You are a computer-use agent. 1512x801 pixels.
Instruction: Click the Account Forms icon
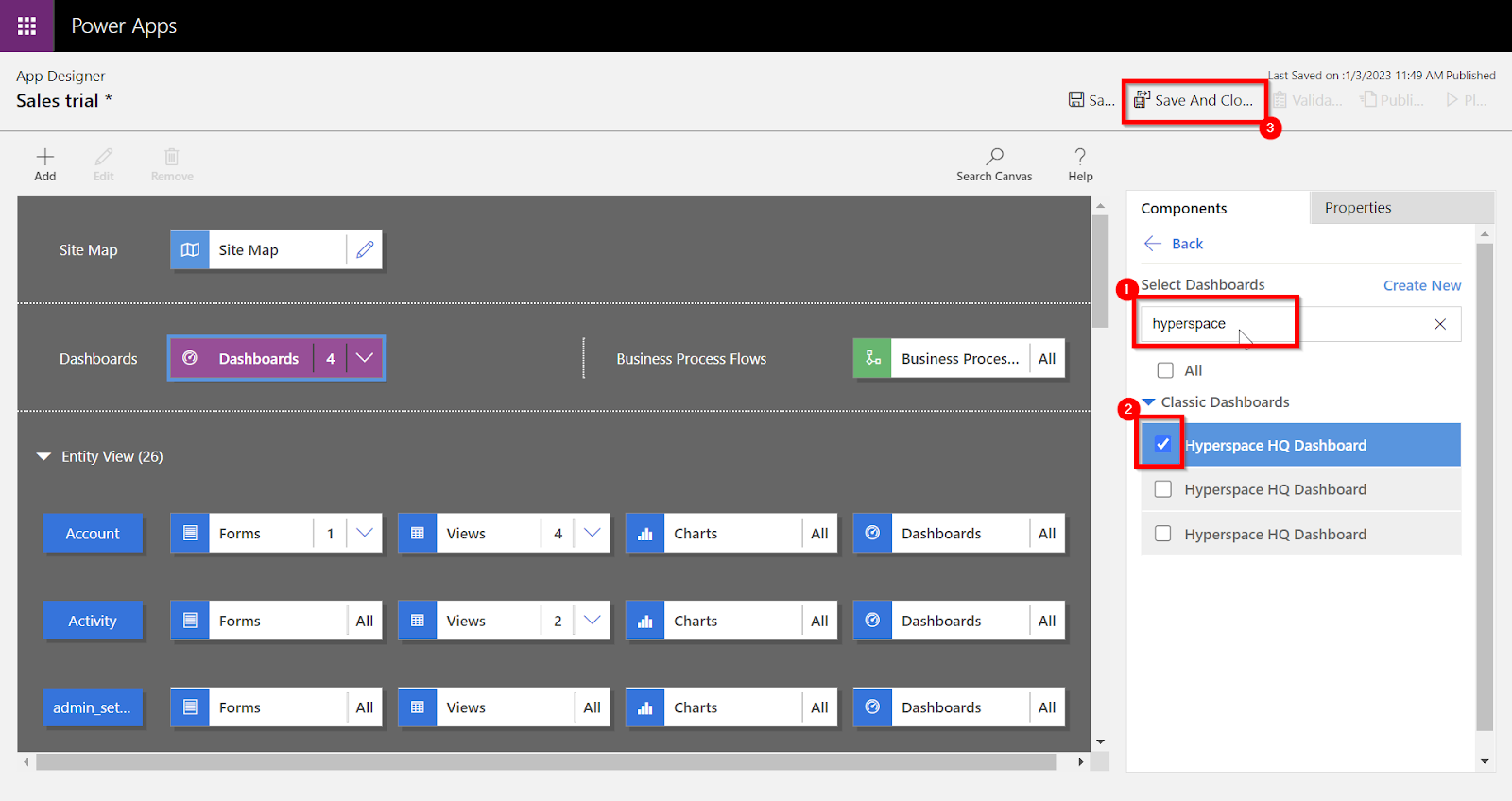pos(190,534)
